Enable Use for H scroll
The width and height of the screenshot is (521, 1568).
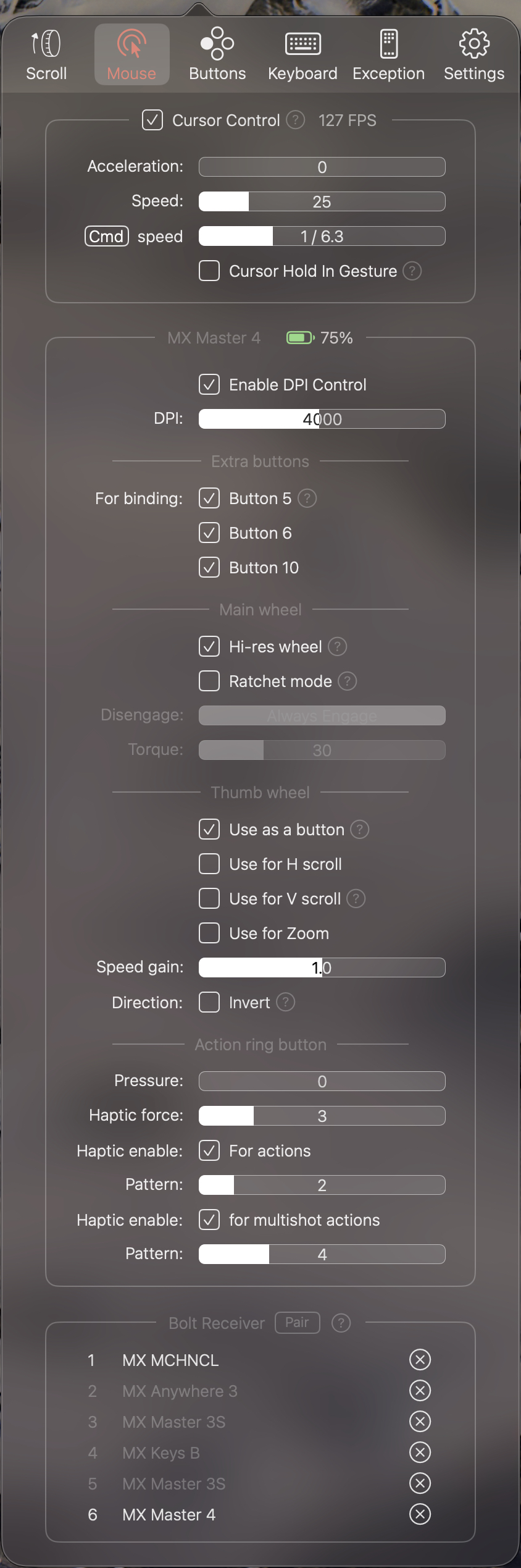coord(209,864)
